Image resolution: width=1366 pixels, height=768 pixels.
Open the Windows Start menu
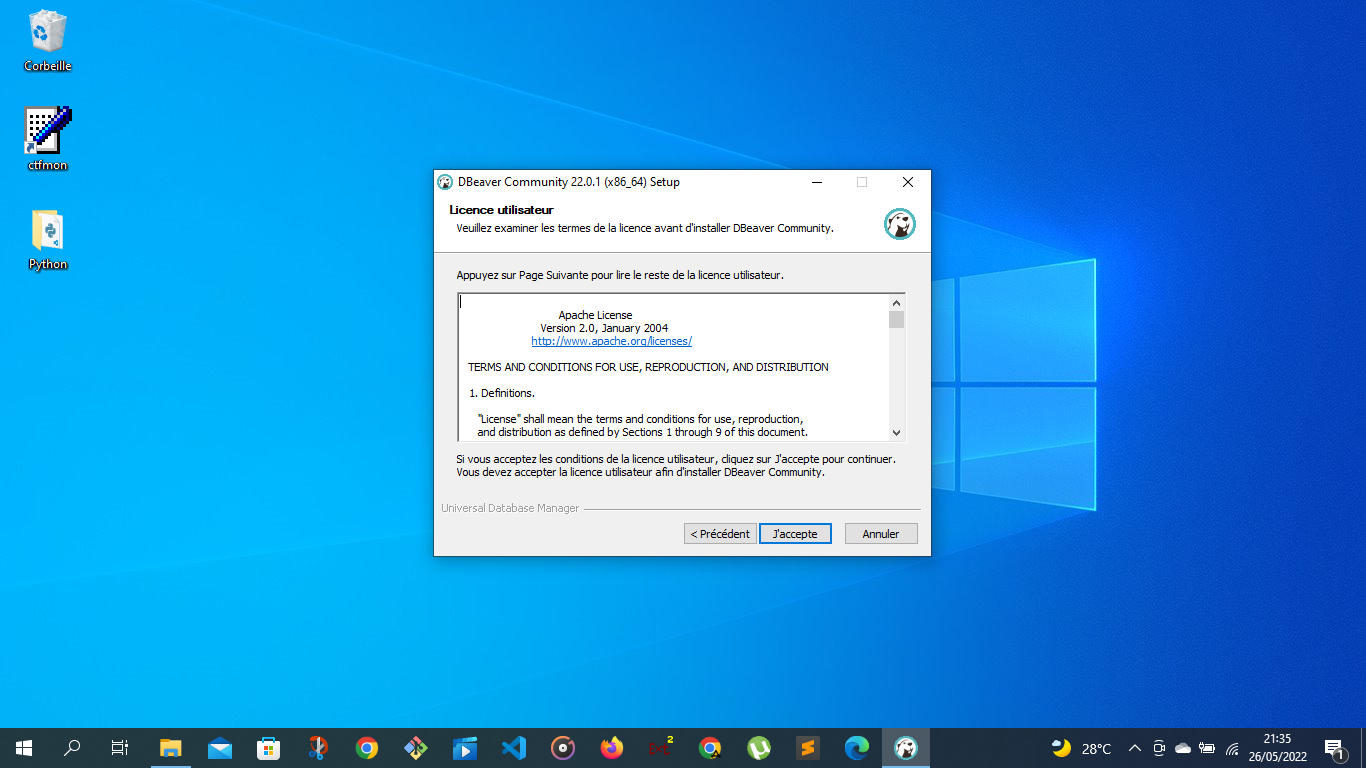(24, 748)
